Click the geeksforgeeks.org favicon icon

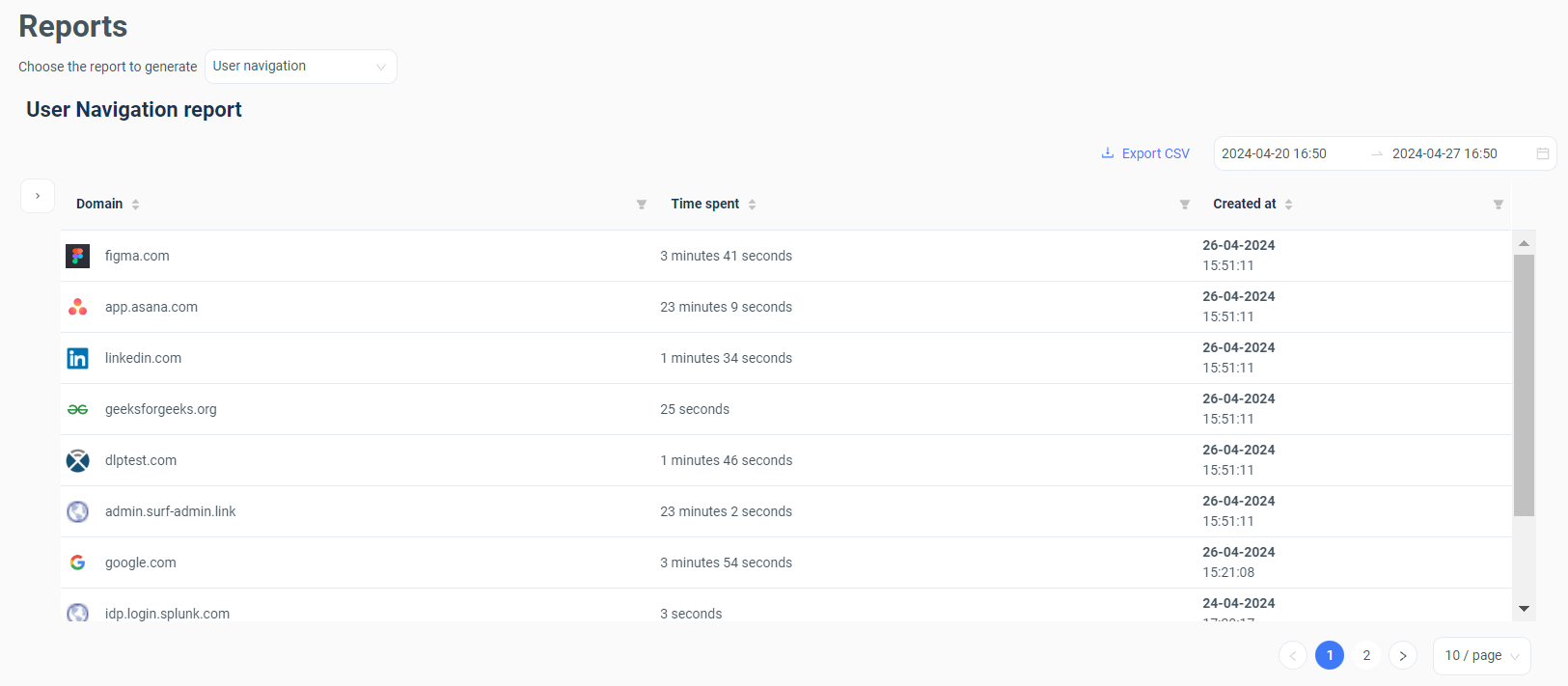coord(78,409)
